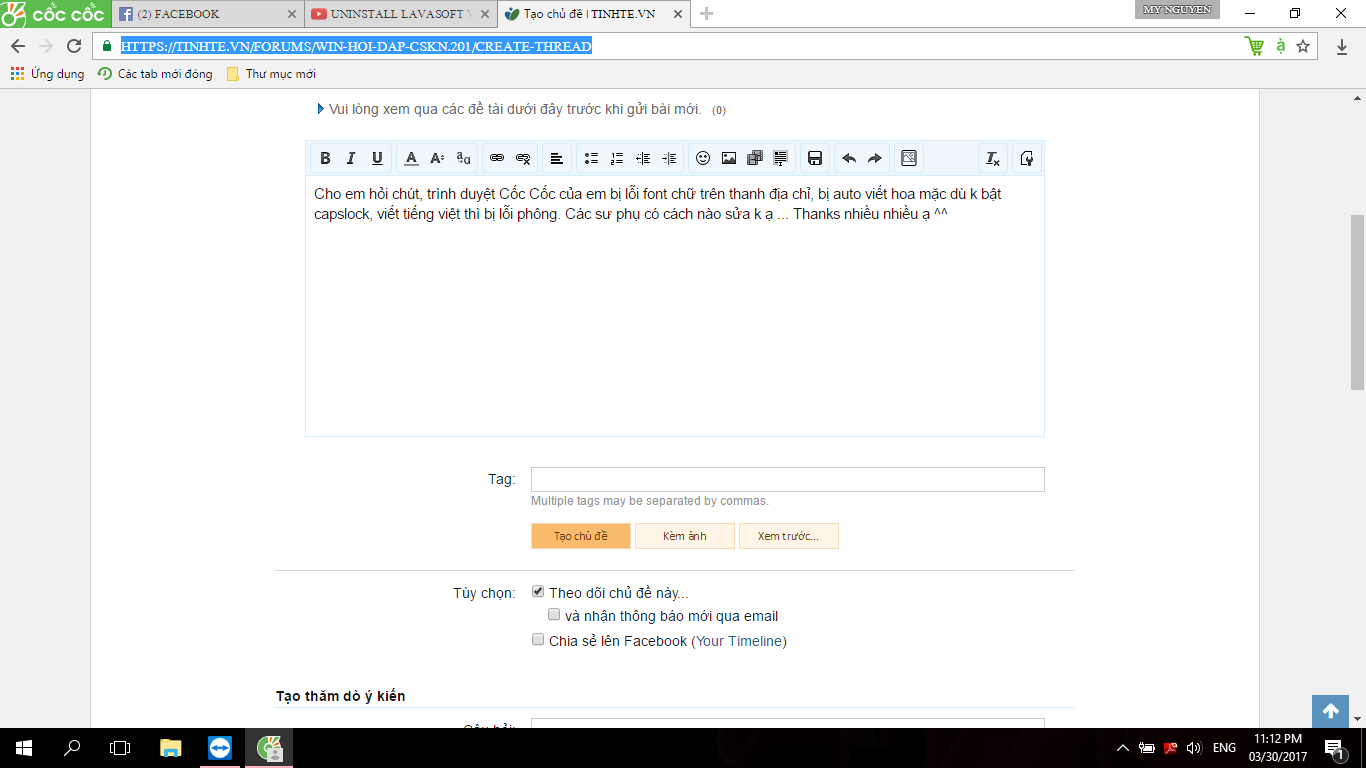Click the editor toolbar icon after Redo
This screenshot has width=1366, height=768.
909,158
